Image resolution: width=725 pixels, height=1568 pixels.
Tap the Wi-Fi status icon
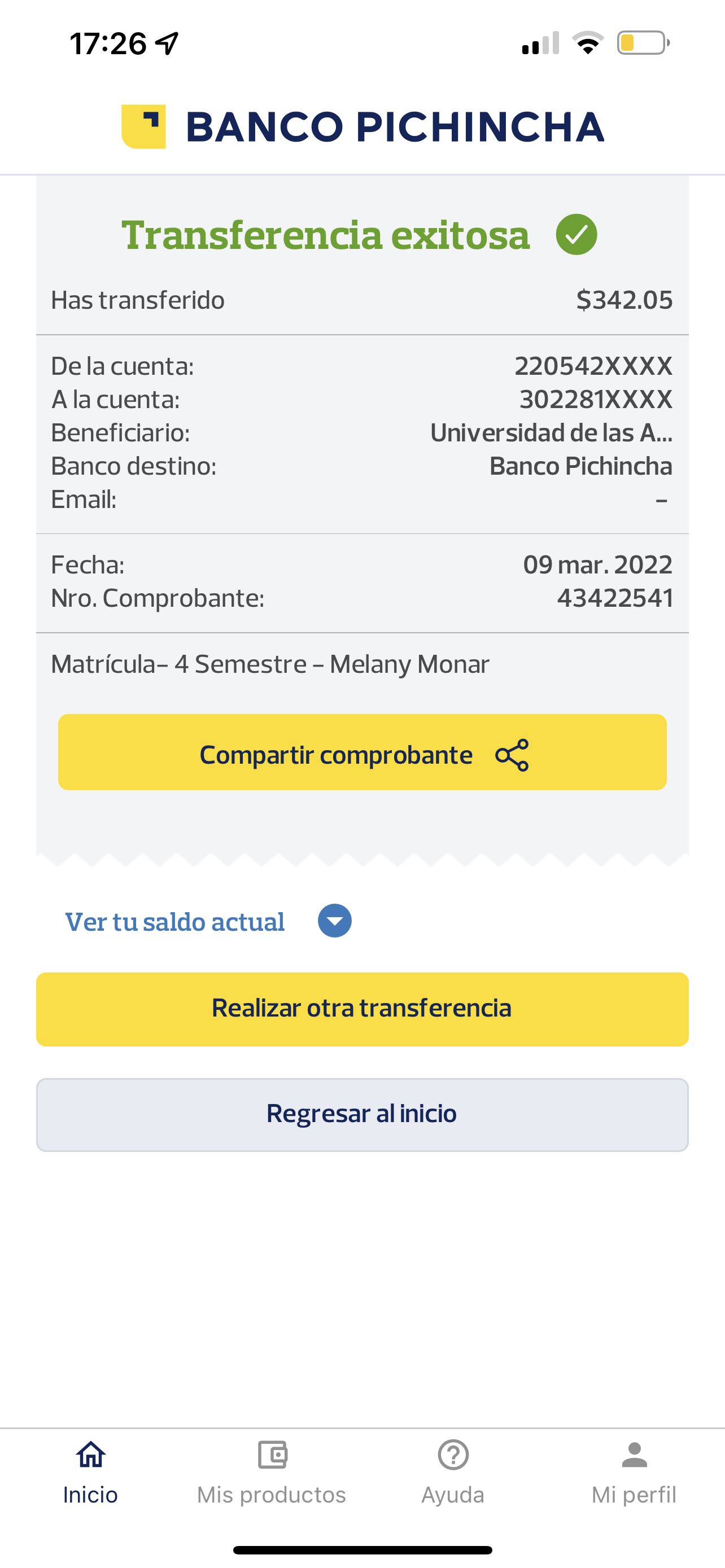587,43
